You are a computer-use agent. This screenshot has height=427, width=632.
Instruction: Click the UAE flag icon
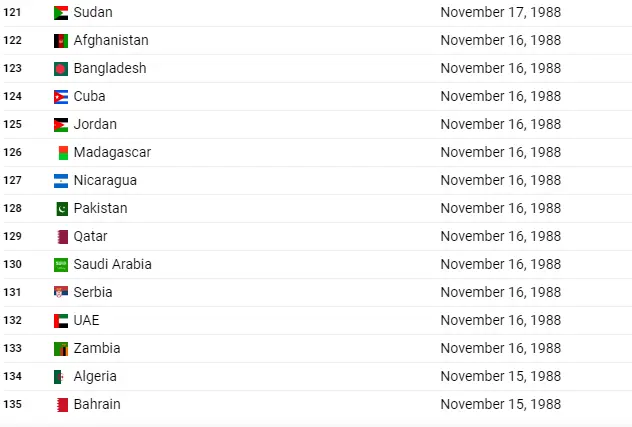coord(61,321)
